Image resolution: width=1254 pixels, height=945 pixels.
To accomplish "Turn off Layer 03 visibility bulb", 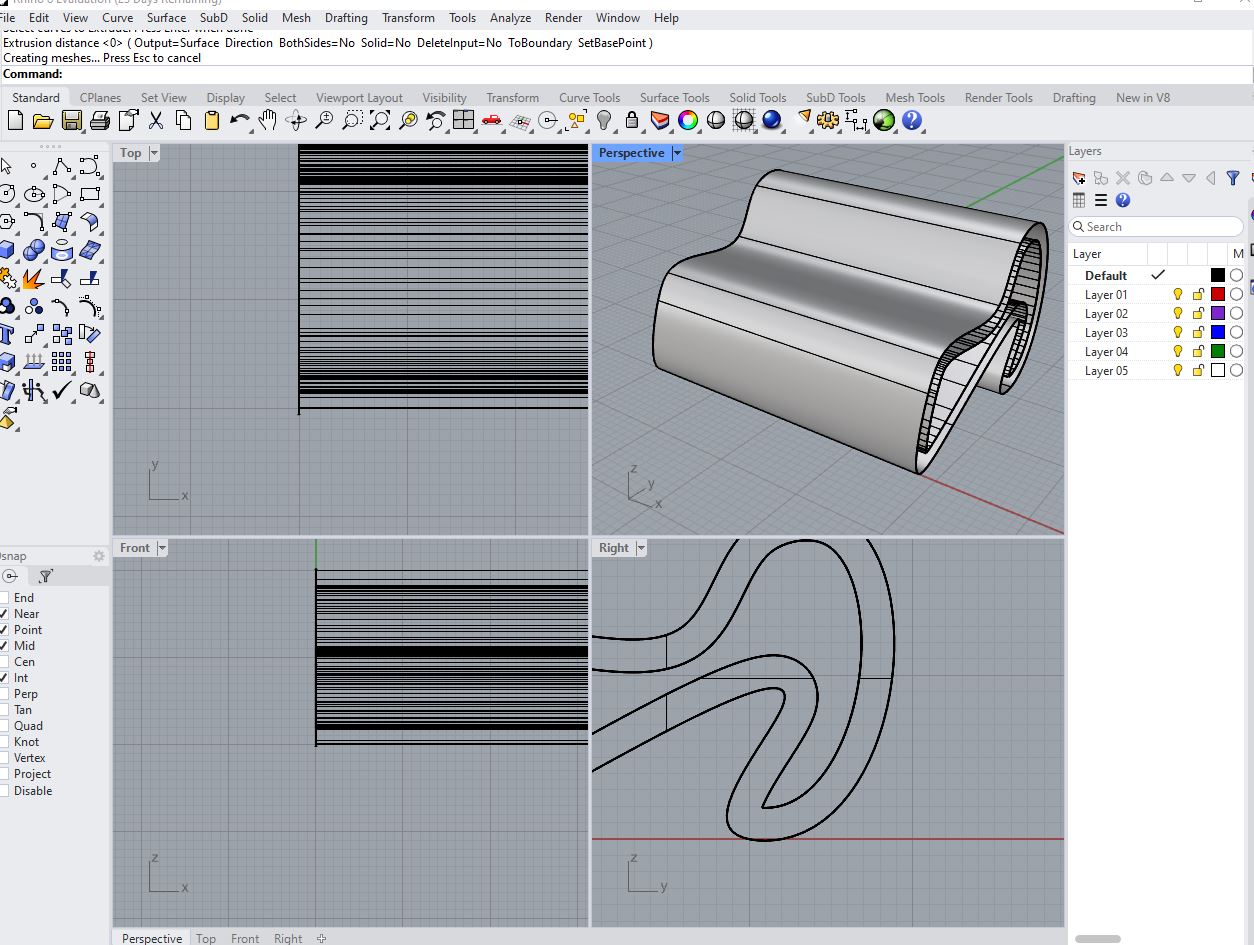I will [x=1178, y=333].
